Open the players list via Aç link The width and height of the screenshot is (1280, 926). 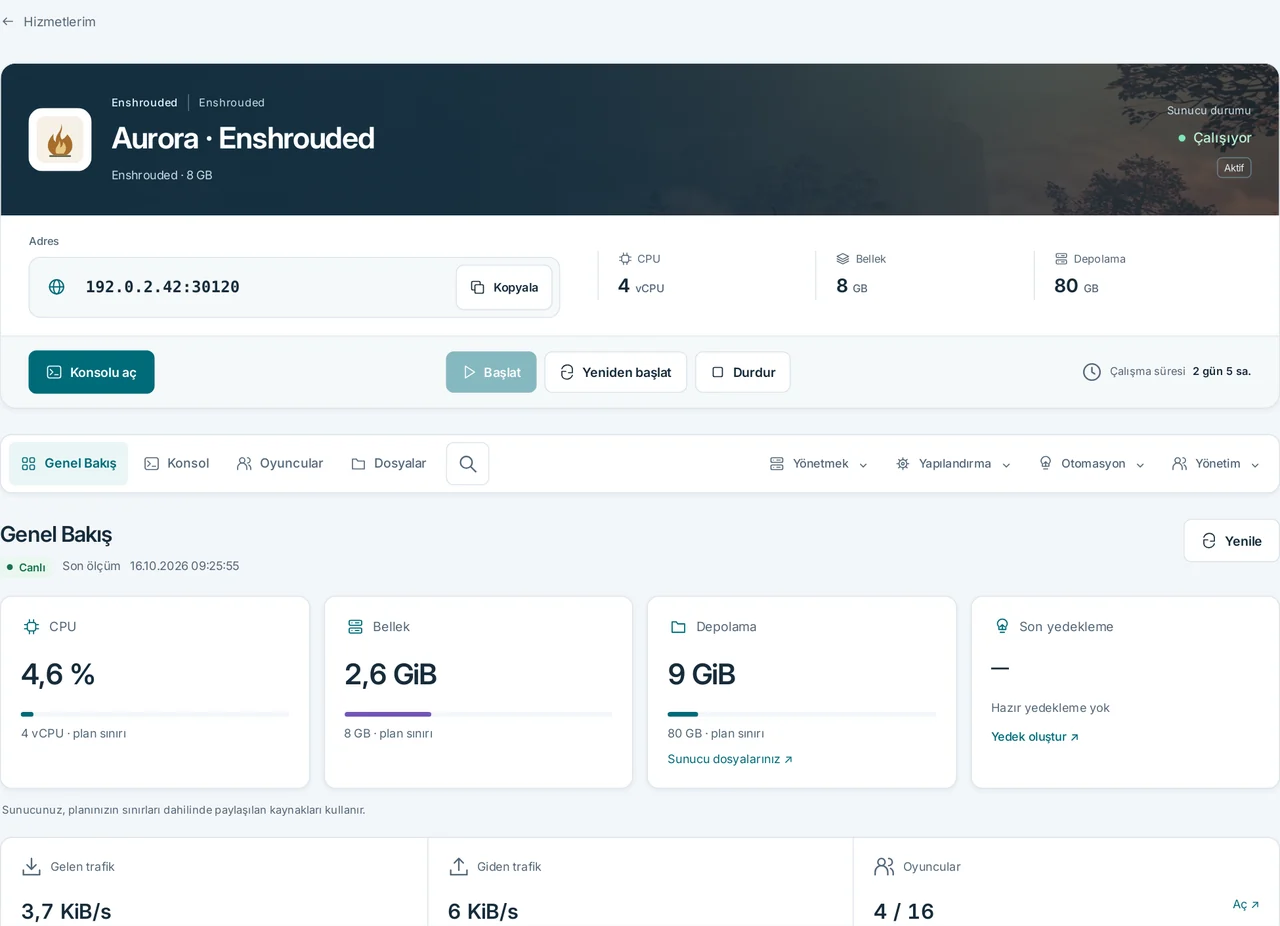(x=1246, y=904)
